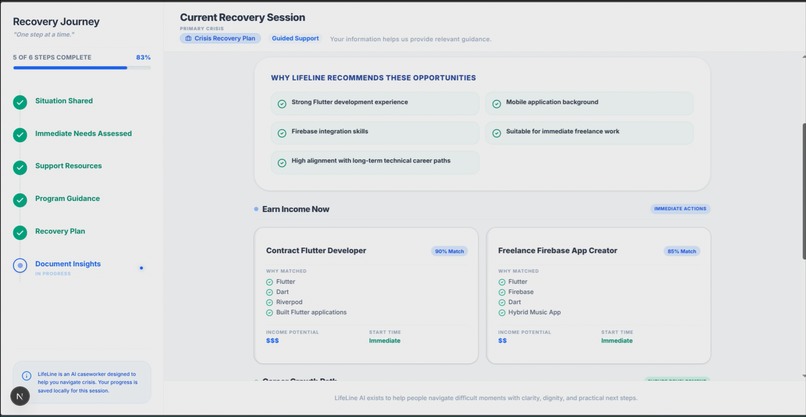Click the '5 OF 6 STEPS COMPLETE' label

pos(52,58)
